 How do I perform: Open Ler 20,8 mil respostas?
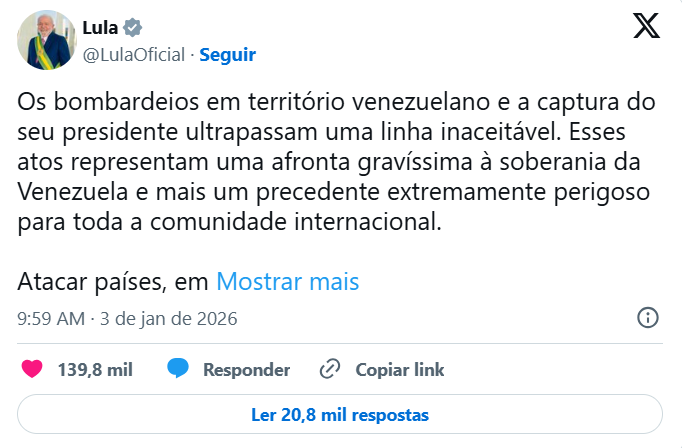(x=340, y=414)
